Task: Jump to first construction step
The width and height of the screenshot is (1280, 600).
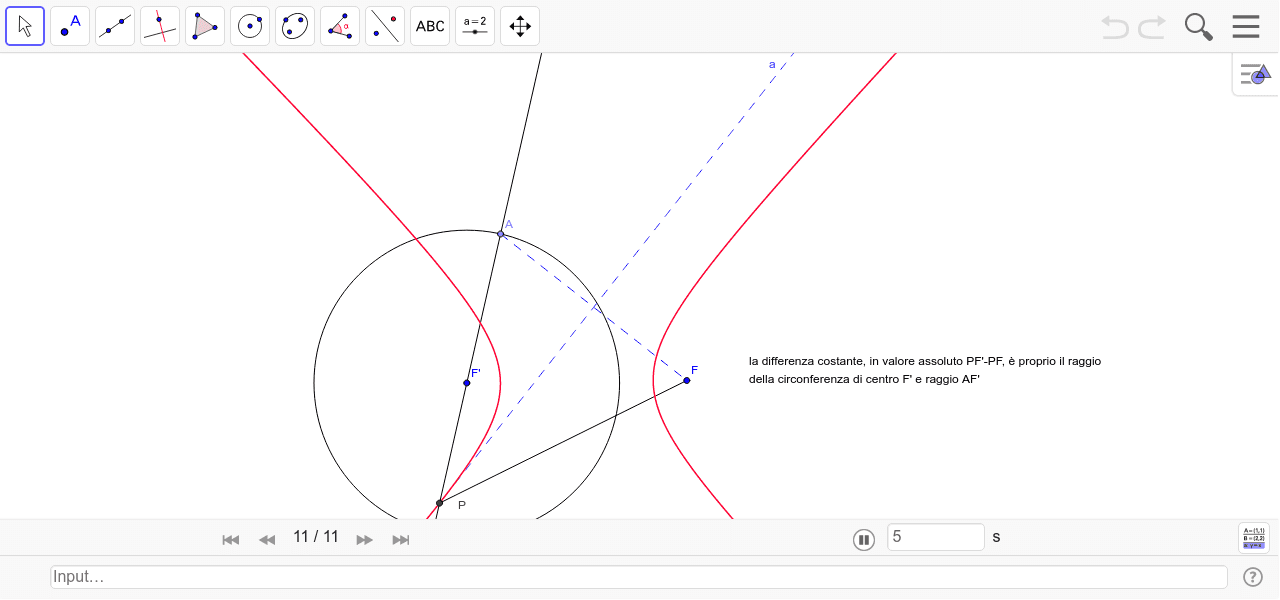Action: tap(230, 540)
